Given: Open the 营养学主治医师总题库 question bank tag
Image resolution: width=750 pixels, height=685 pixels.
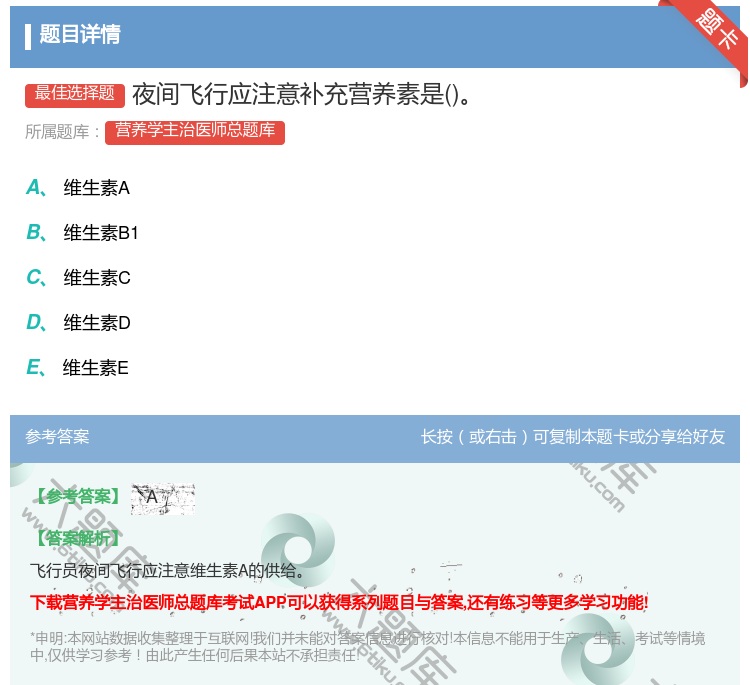Looking at the screenshot, I should coord(195,131).
